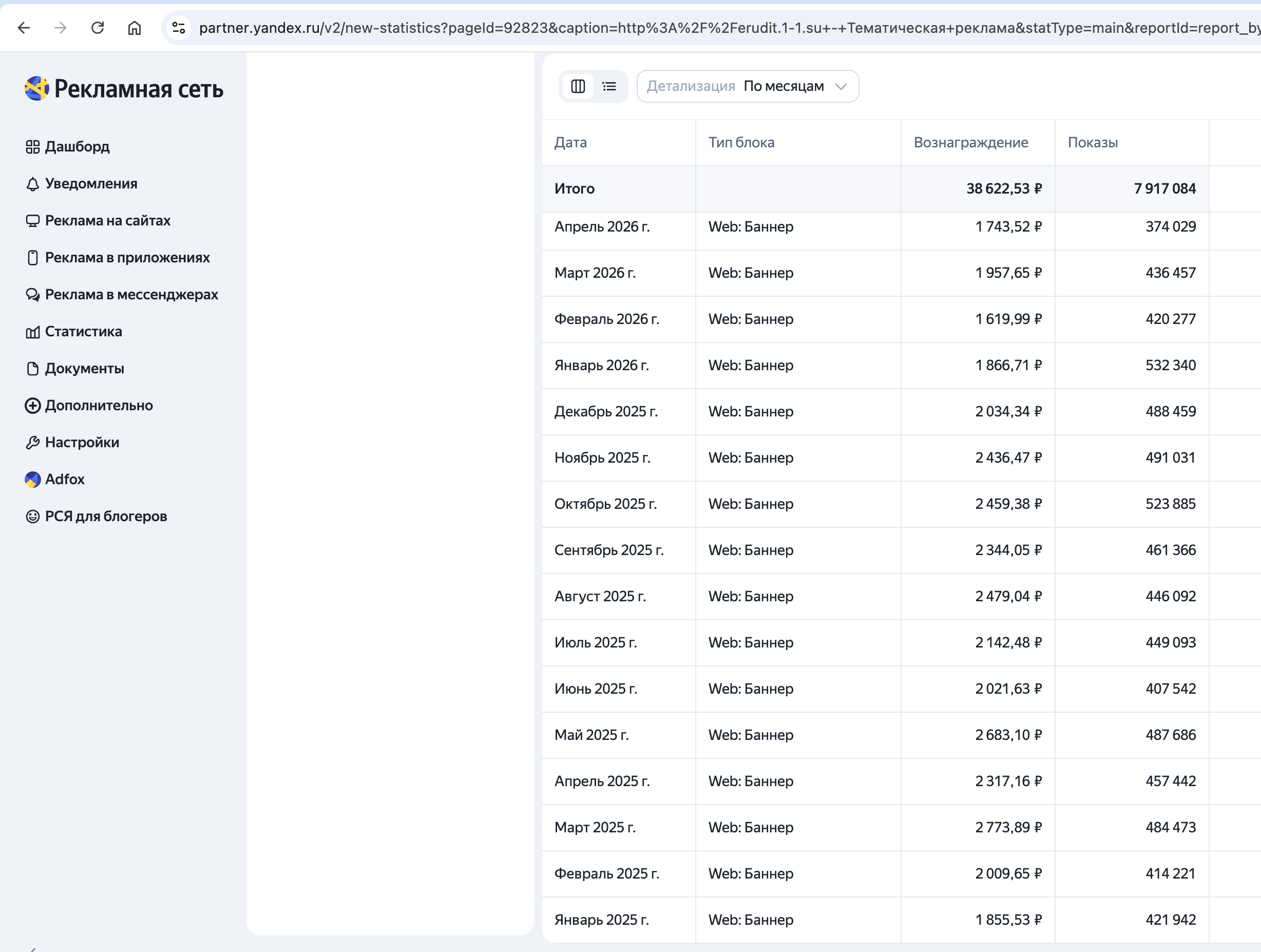The height and width of the screenshot is (952, 1261).
Task: Select the Итого row label
Action: point(575,188)
